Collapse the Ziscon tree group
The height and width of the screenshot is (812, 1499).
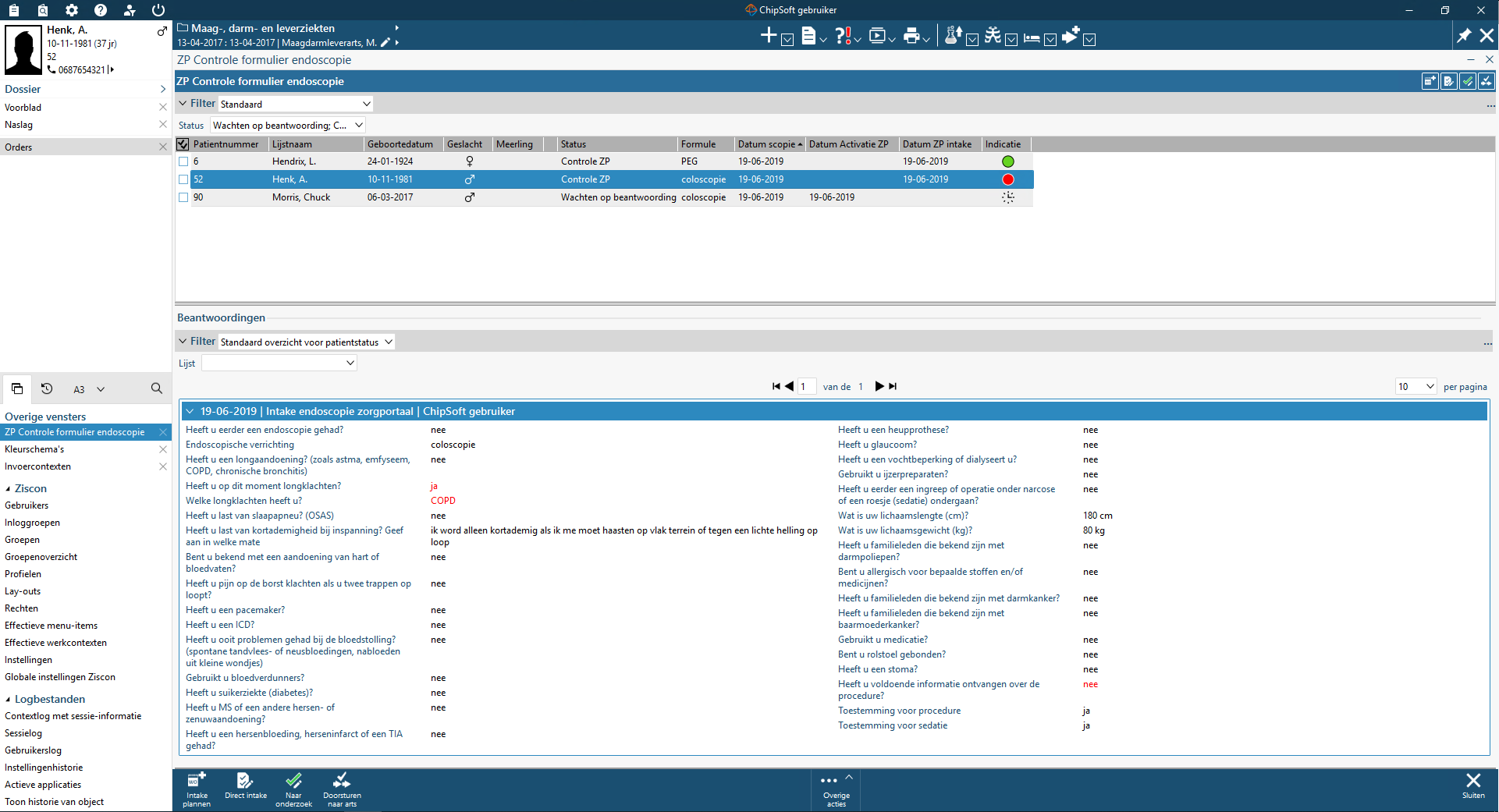pos(8,489)
